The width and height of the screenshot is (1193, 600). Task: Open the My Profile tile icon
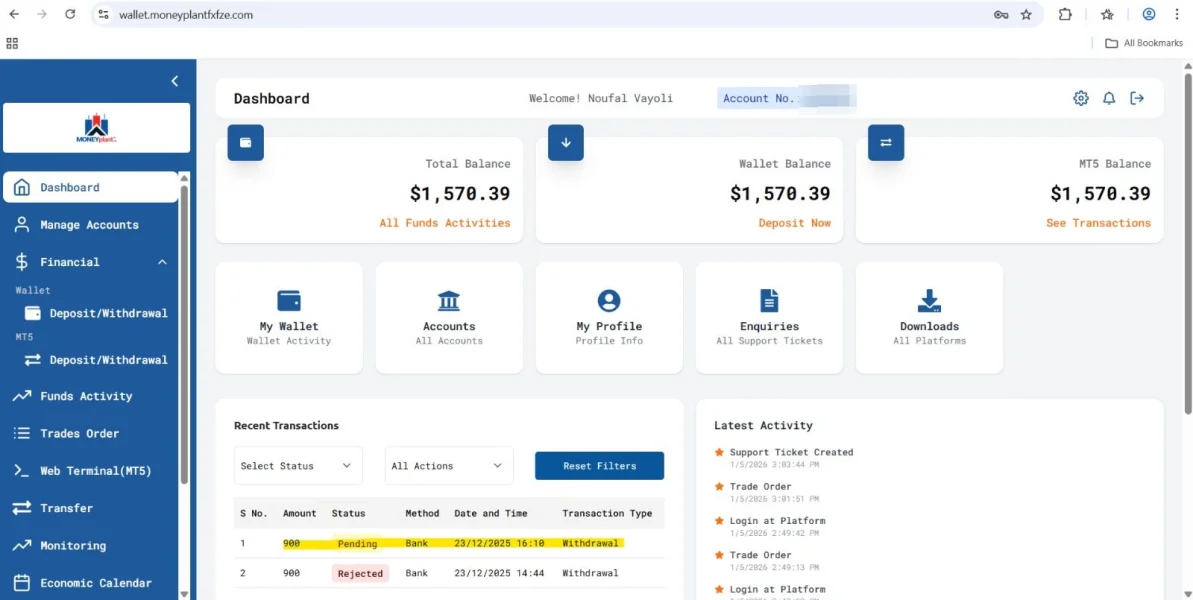609,301
